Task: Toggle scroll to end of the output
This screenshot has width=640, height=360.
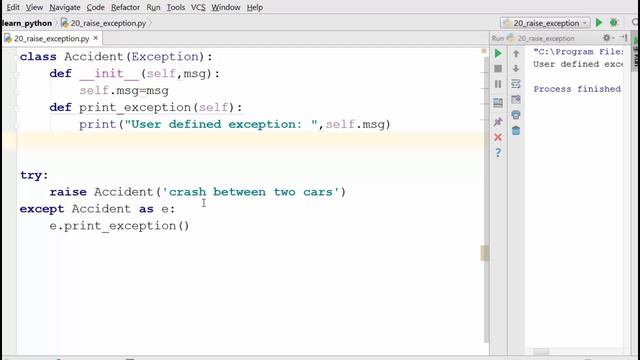Action: [516, 100]
